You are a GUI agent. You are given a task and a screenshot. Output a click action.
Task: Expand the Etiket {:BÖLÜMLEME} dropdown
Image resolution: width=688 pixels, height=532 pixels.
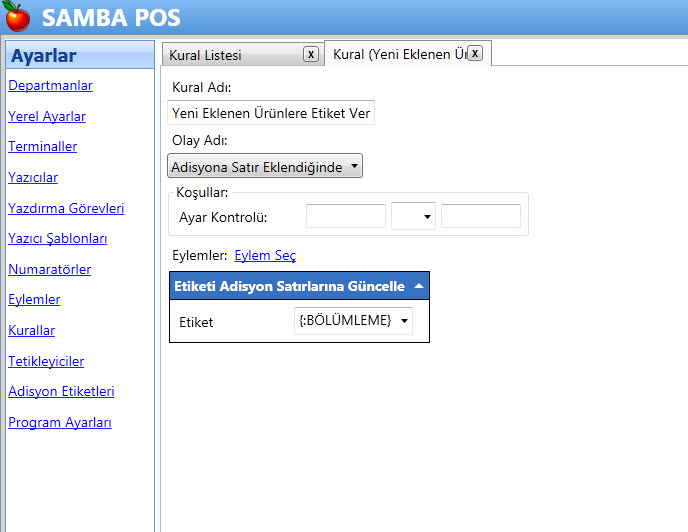354,321
